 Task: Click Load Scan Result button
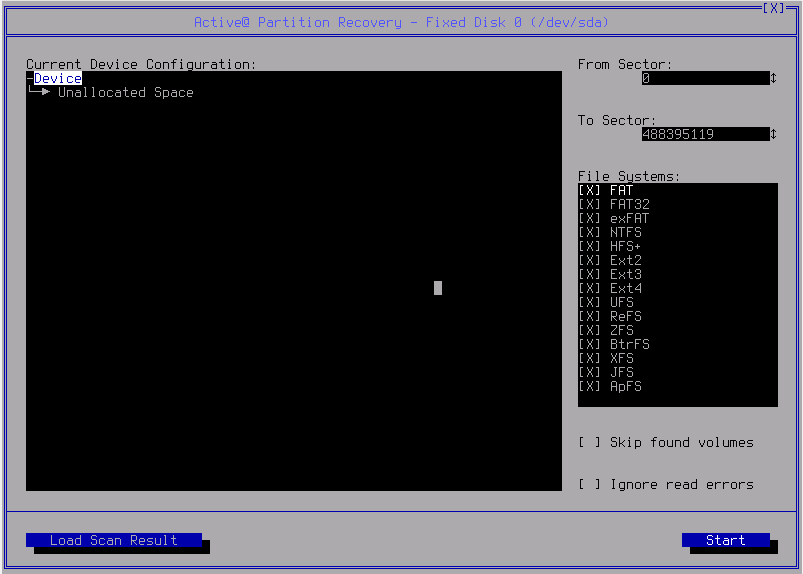click(114, 540)
